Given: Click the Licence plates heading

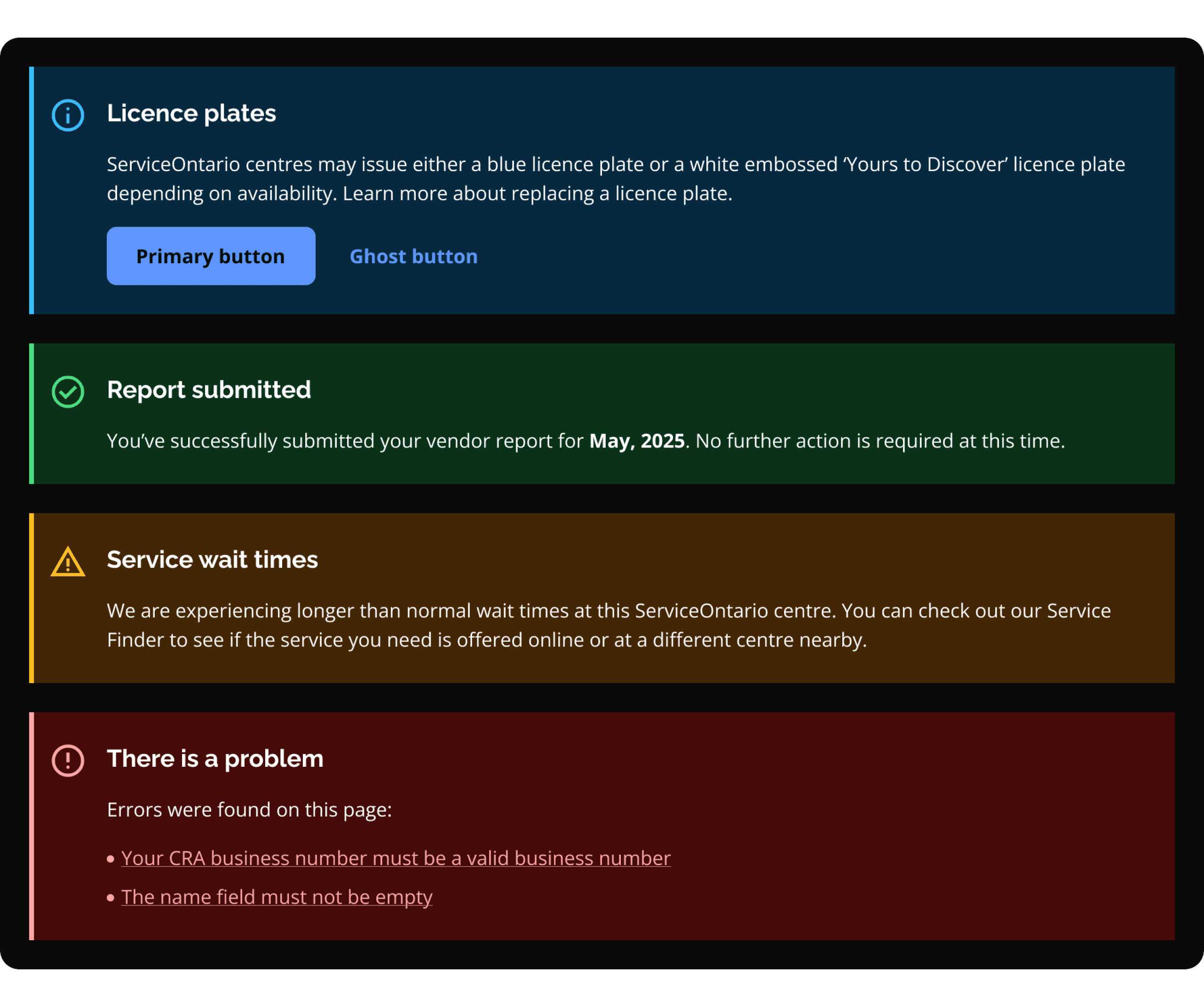Looking at the screenshot, I should (x=191, y=113).
